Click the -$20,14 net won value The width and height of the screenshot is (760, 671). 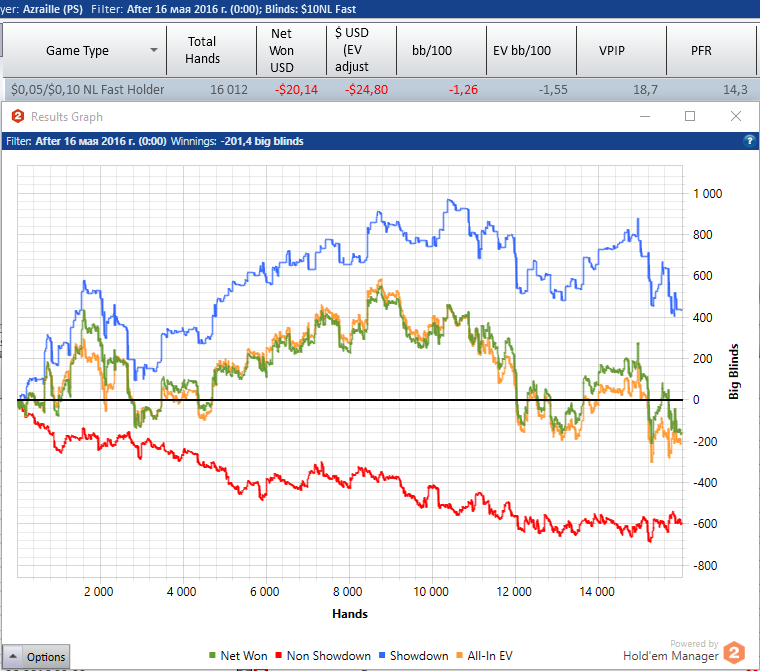[x=296, y=90]
